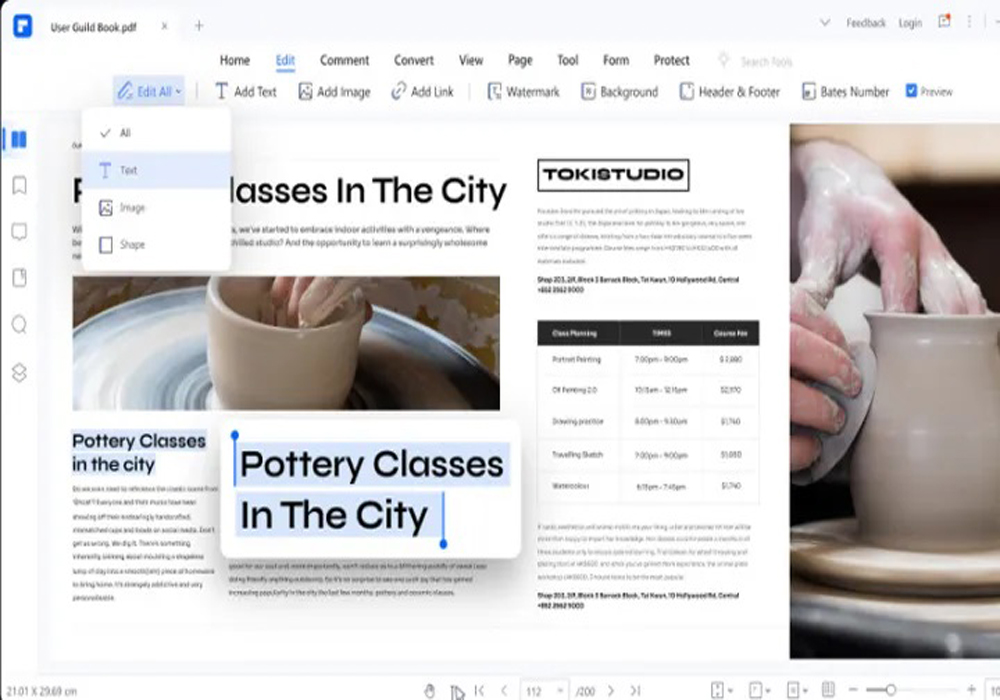1000x700 pixels.
Task: Zoom out with the minus button
Action: (x=853, y=690)
